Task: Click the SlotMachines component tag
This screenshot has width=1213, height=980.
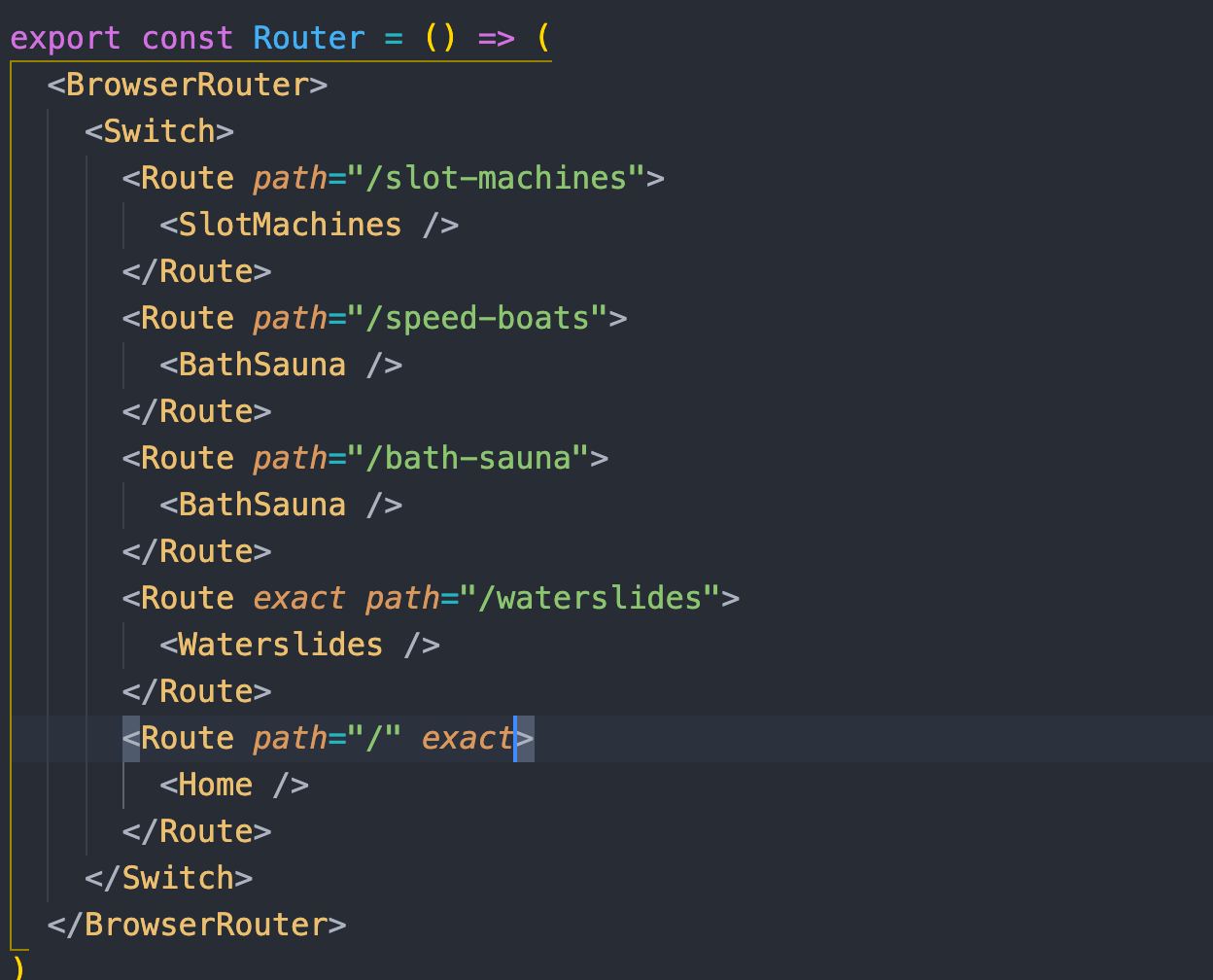Action: pos(309,225)
